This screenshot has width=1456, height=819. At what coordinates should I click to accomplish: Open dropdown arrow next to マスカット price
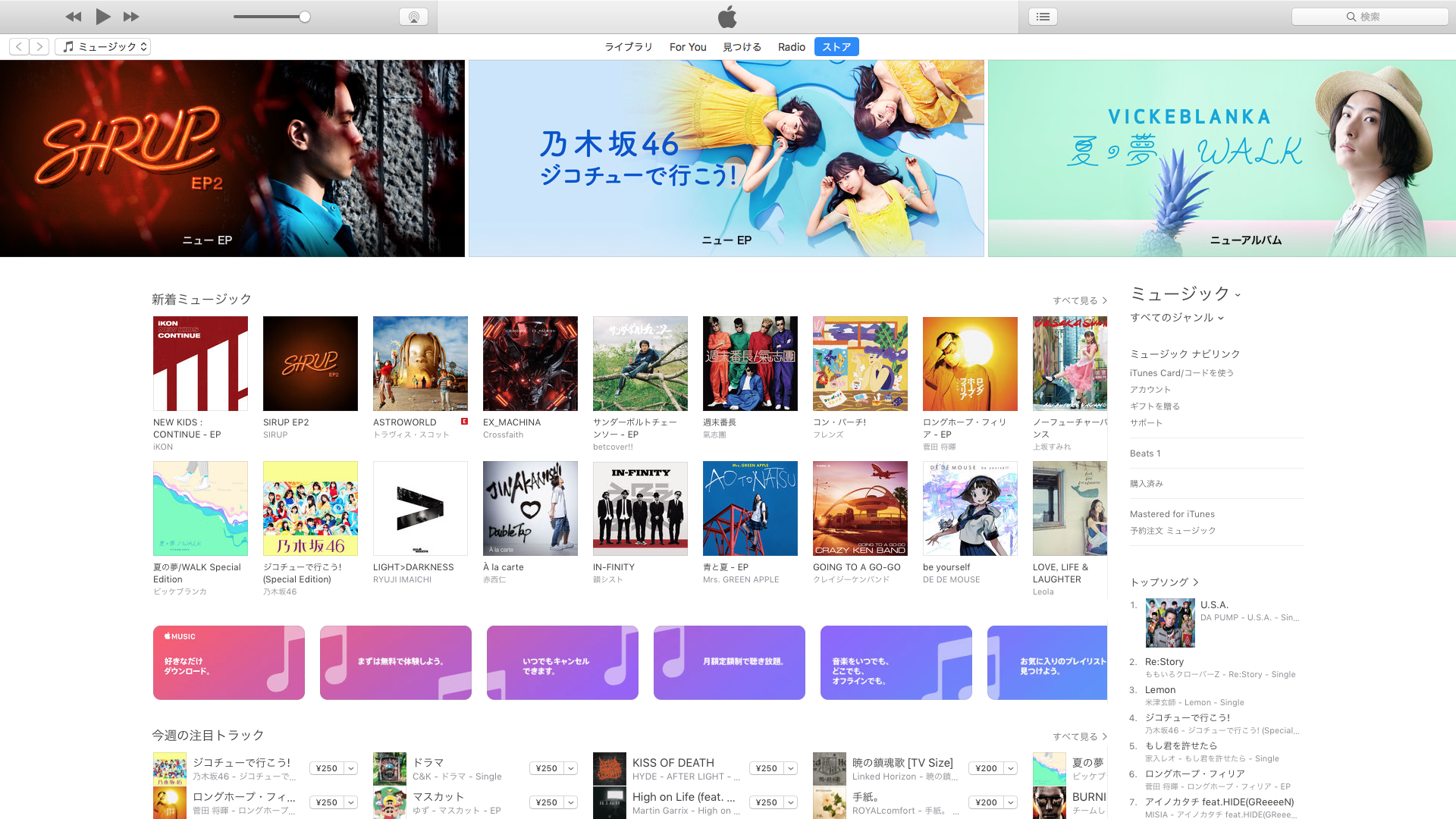tap(571, 802)
